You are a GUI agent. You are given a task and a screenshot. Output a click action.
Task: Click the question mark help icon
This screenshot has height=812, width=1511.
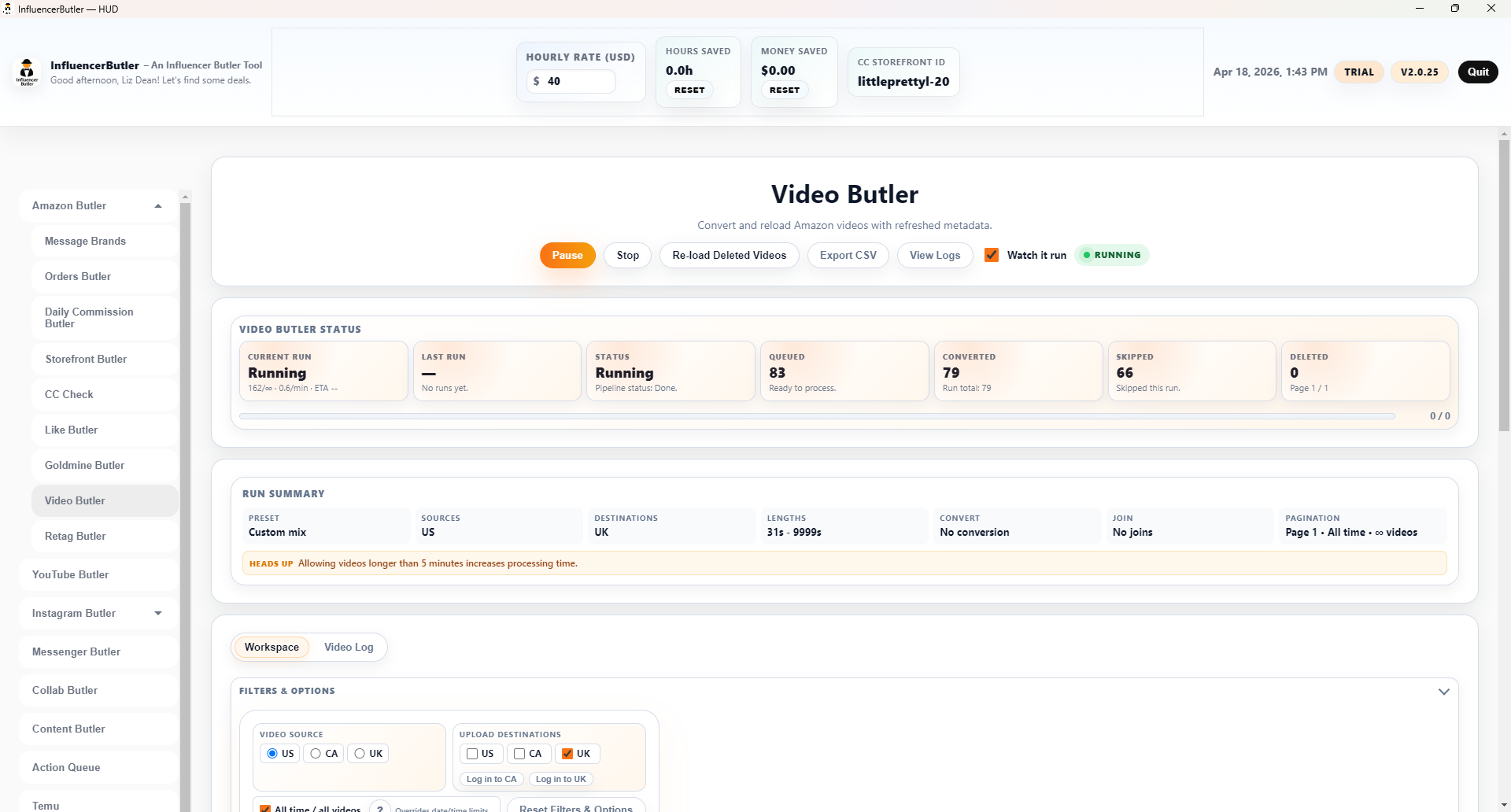click(x=380, y=807)
